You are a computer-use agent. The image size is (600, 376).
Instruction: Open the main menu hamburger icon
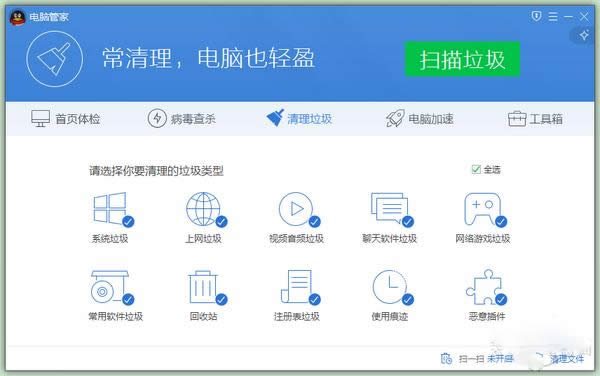553,16
